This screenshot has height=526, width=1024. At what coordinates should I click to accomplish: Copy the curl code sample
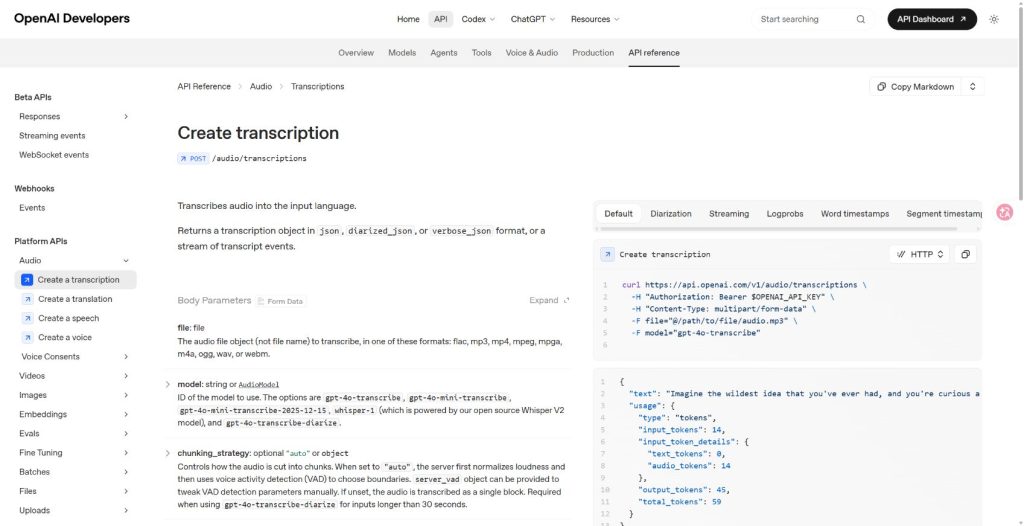pyautogui.click(x=965, y=254)
